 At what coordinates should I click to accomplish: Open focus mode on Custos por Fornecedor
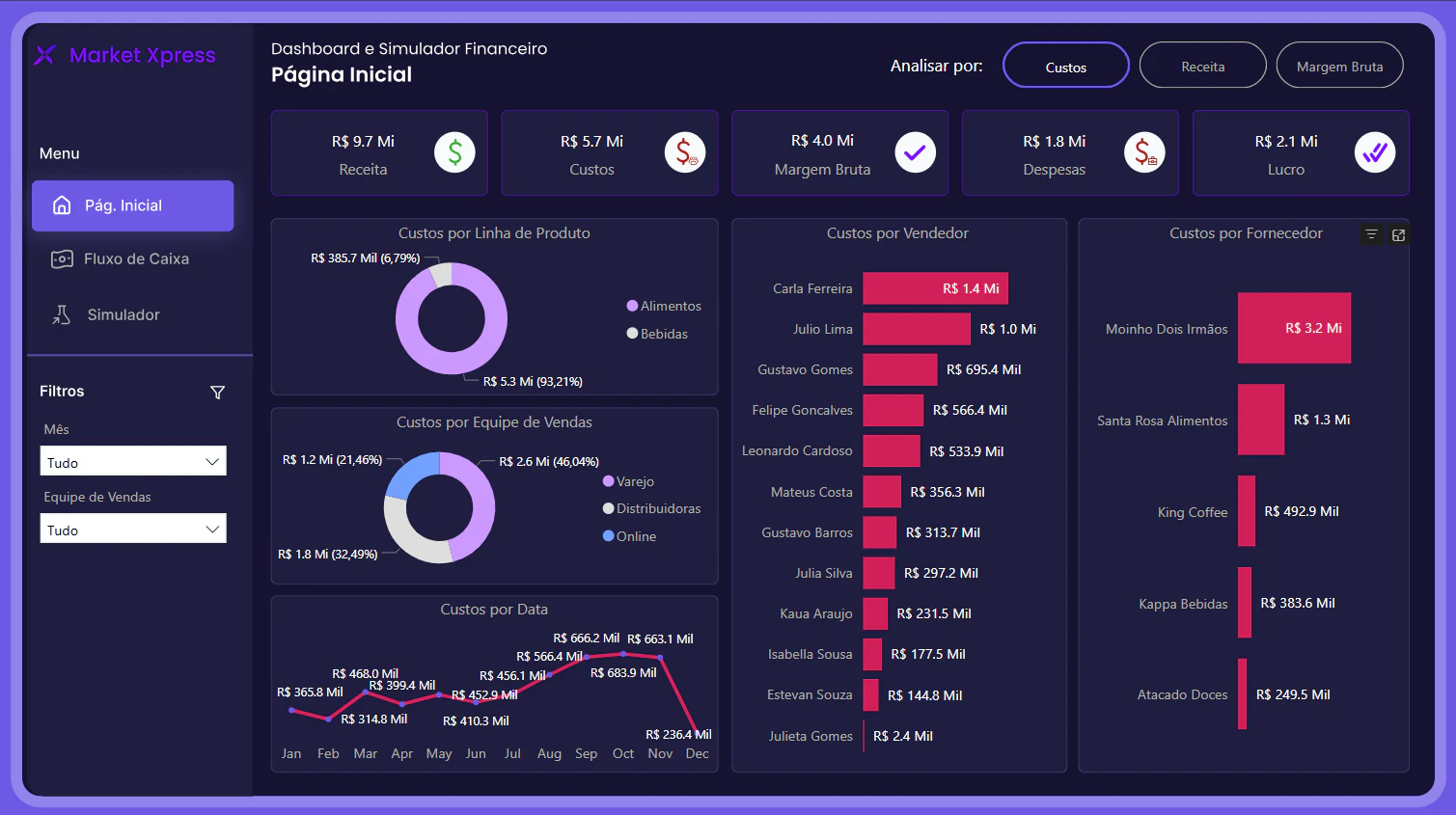pyautogui.click(x=1398, y=234)
